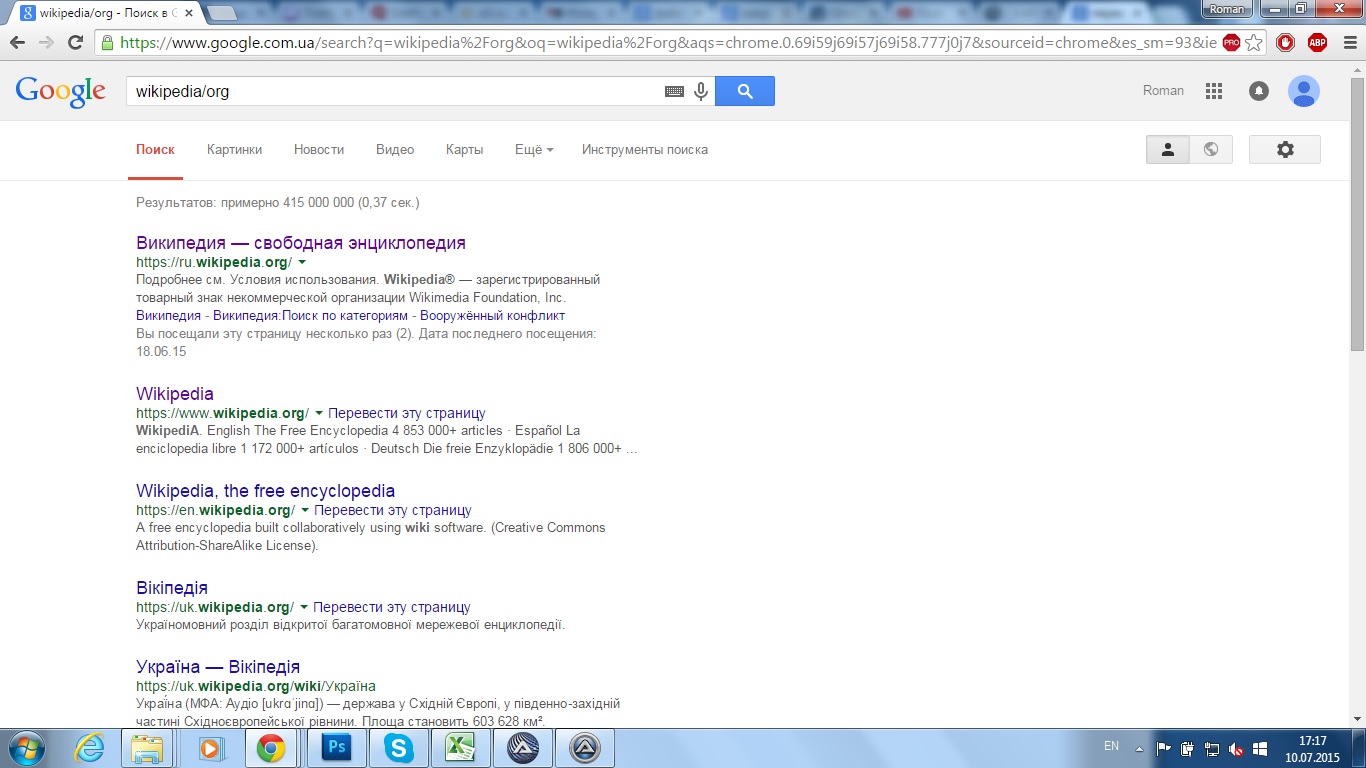The width and height of the screenshot is (1366, 768).
Task: Open the Wikipedia, the free encyclopedia result
Action: [265, 491]
